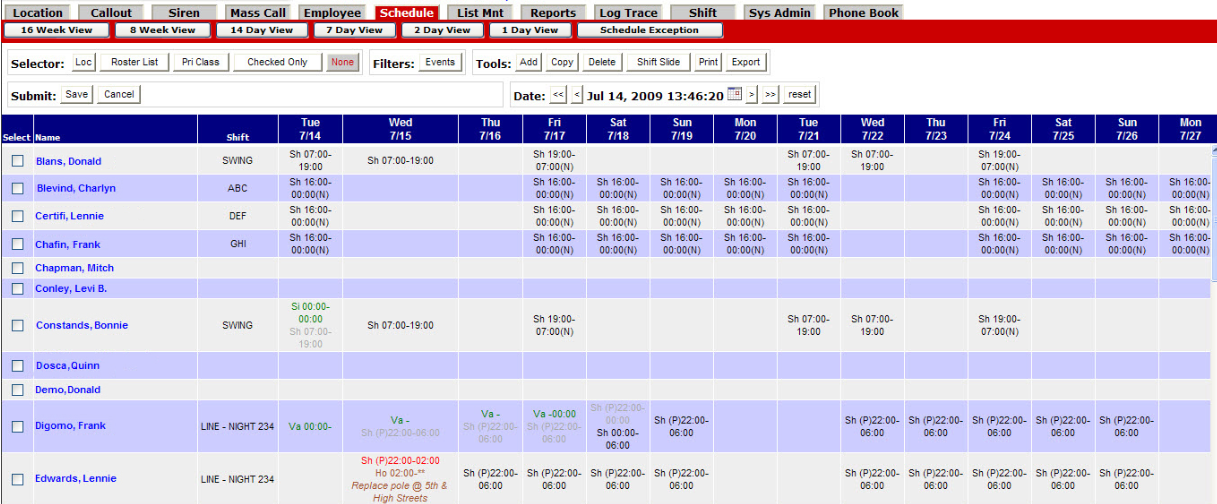Toggle the None selector button
The height and width of the screenshot is (504, 1217).
(342, 62)
